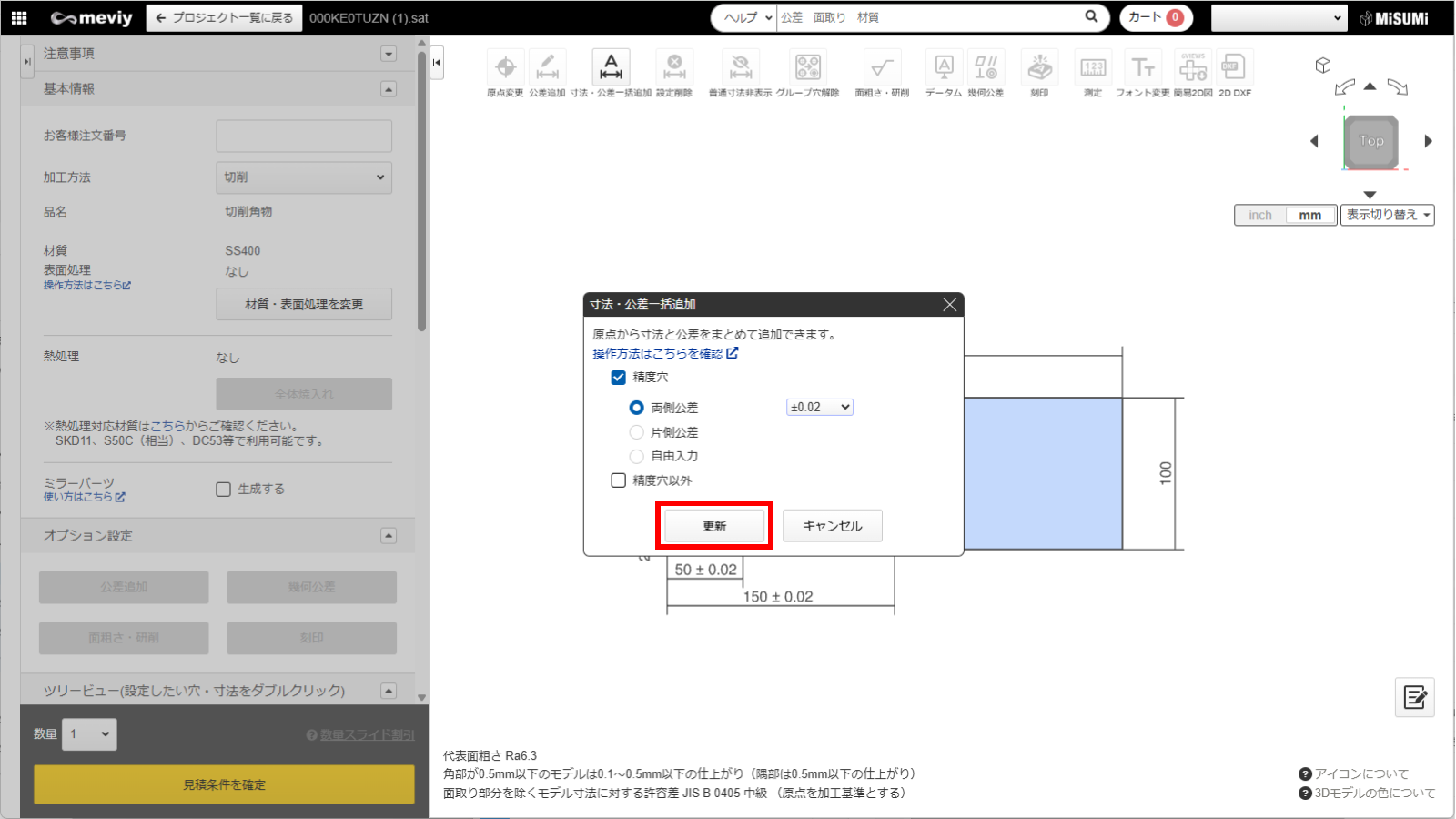Click the お客様注文番号 input field
Image resolution: width=1456 pixels, height=819 pixels.
(304, 136)
